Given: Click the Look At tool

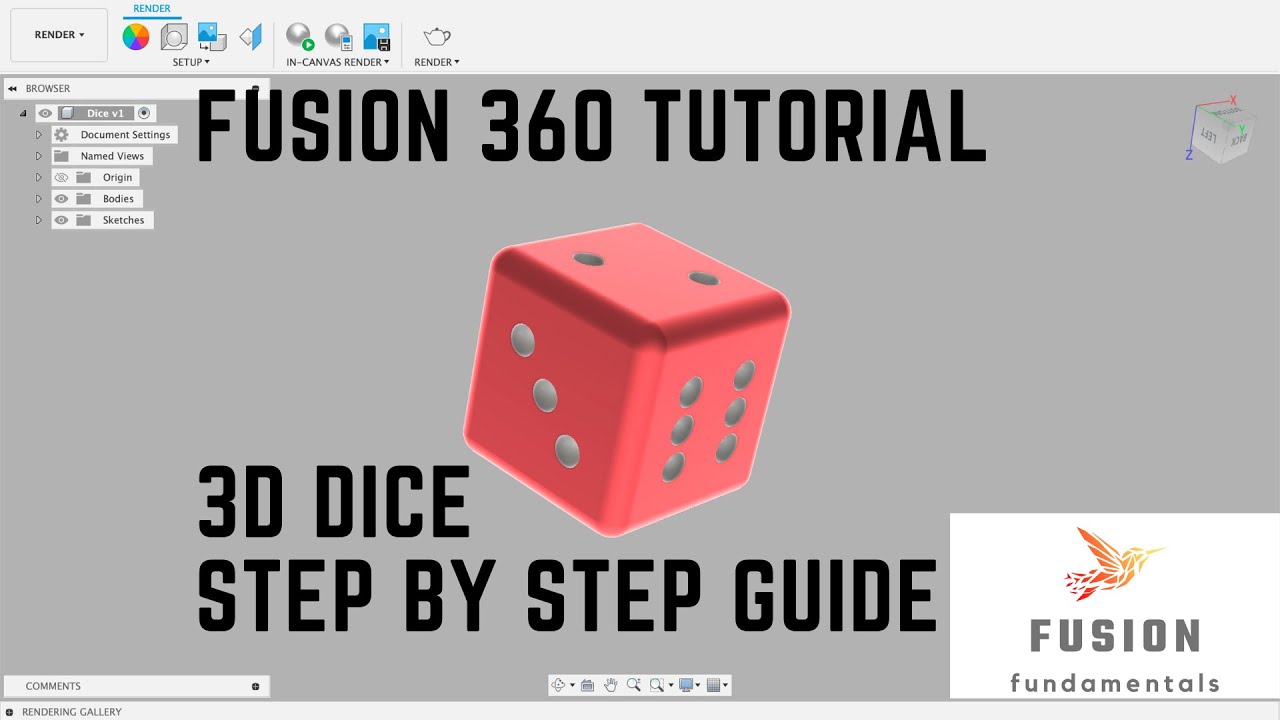Looking at the screenshot, I should pos(587,685).
